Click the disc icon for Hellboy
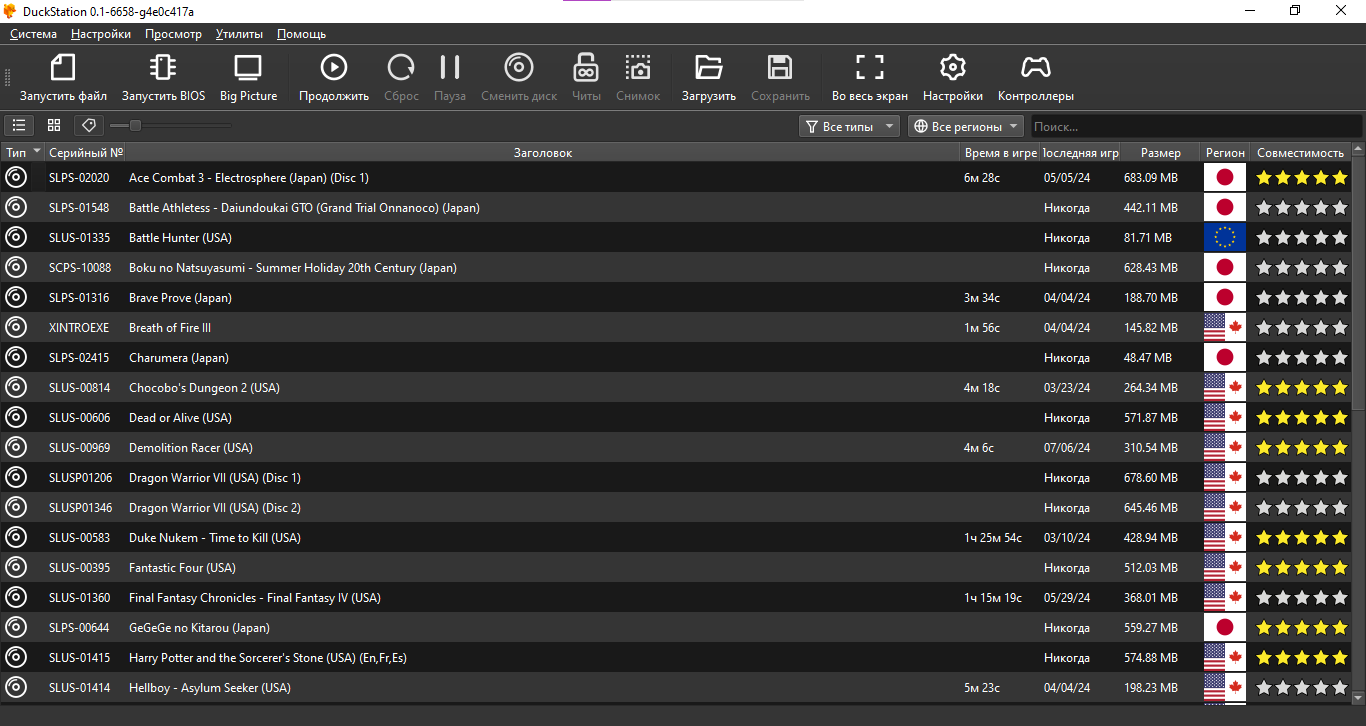The image size is (1366, 726). pos(16,688)
